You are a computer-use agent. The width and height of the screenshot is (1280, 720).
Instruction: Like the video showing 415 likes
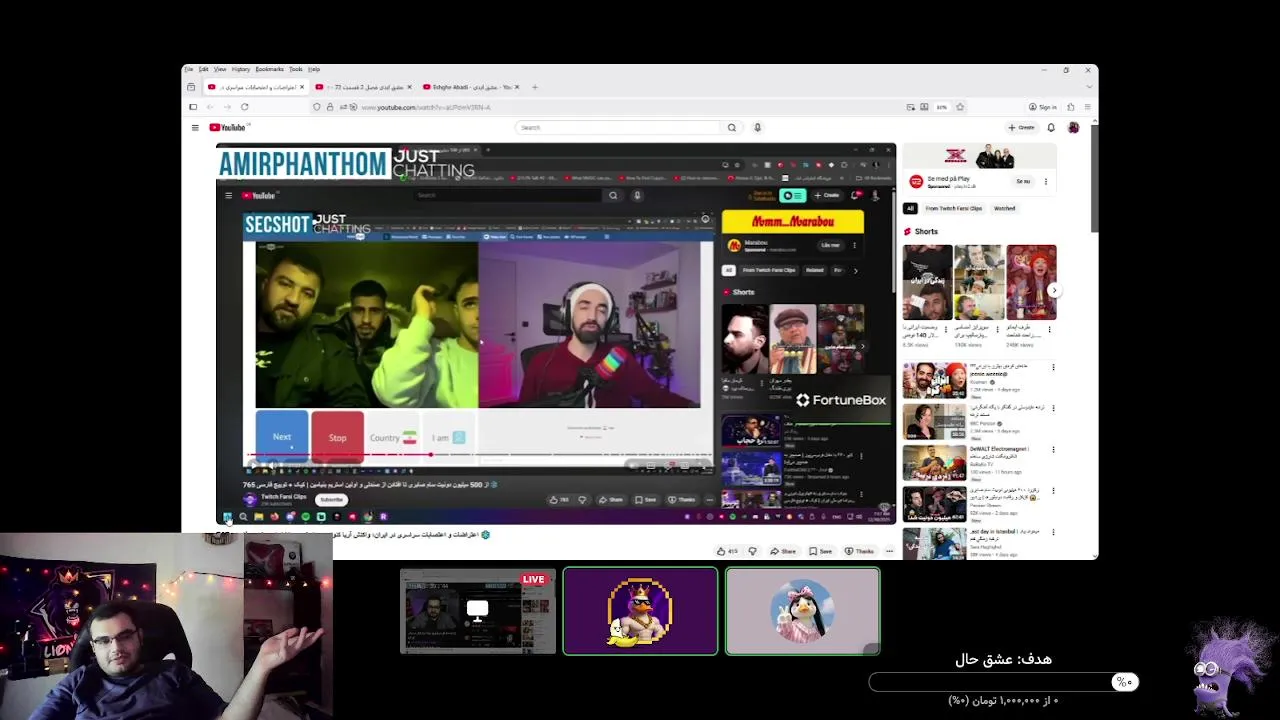(x=727, y=551)
